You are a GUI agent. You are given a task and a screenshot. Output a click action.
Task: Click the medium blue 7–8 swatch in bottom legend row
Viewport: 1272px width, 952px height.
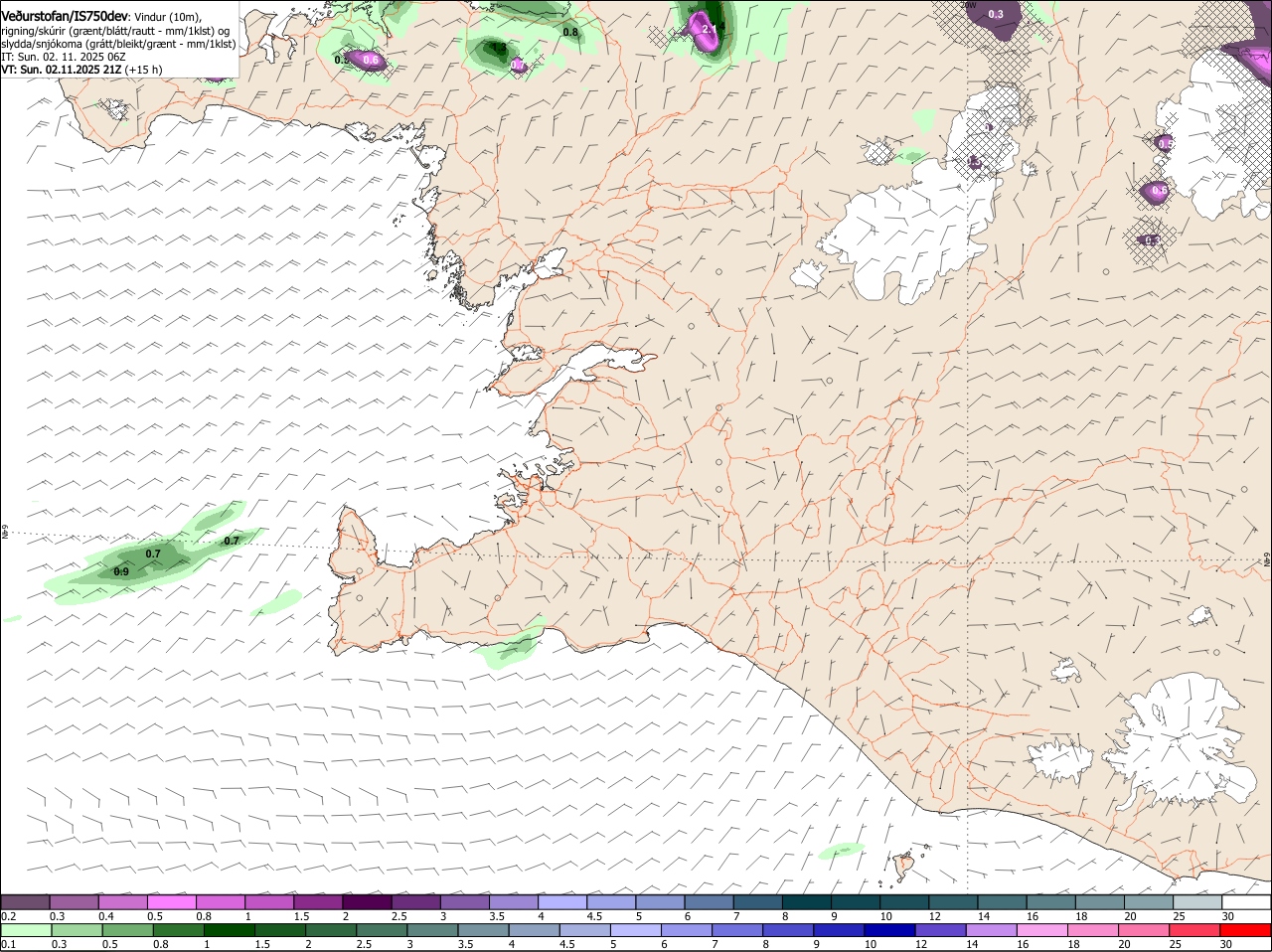click(739, 929)
